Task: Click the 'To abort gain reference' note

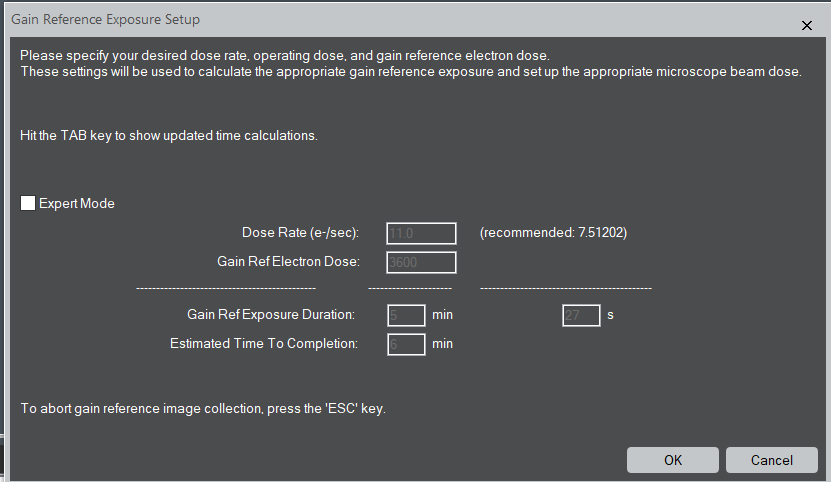Action: (x=203, y=409)
